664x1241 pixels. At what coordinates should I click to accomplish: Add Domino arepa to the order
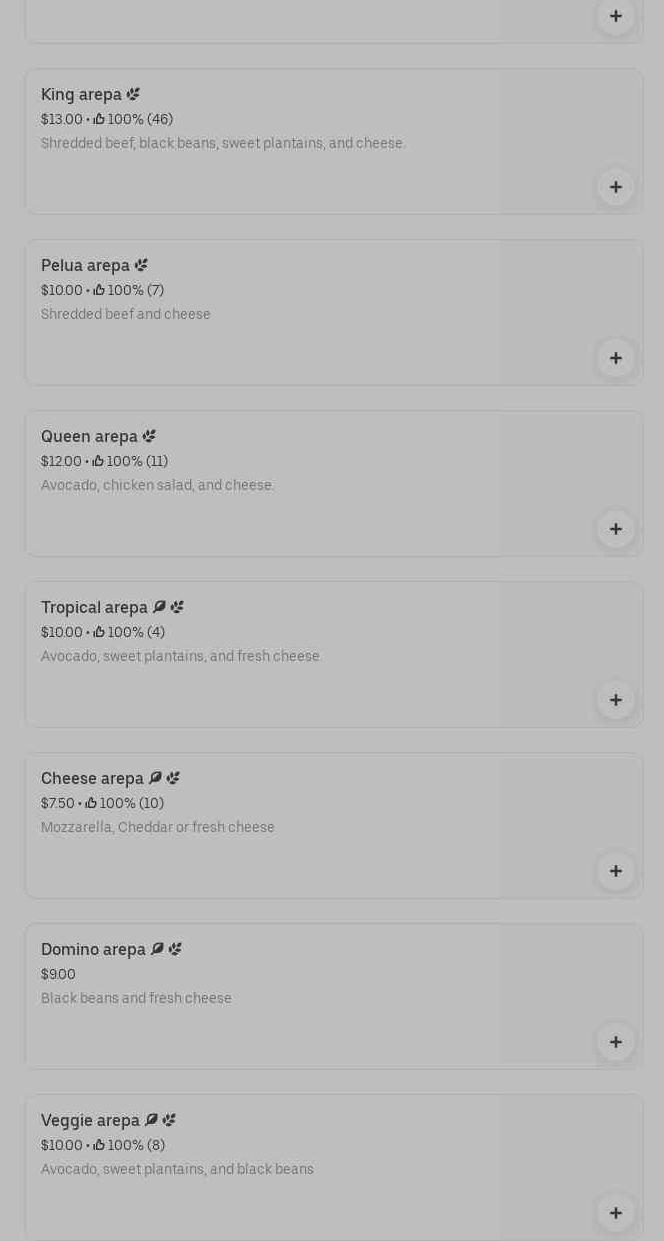click(x=615, y=1042)
